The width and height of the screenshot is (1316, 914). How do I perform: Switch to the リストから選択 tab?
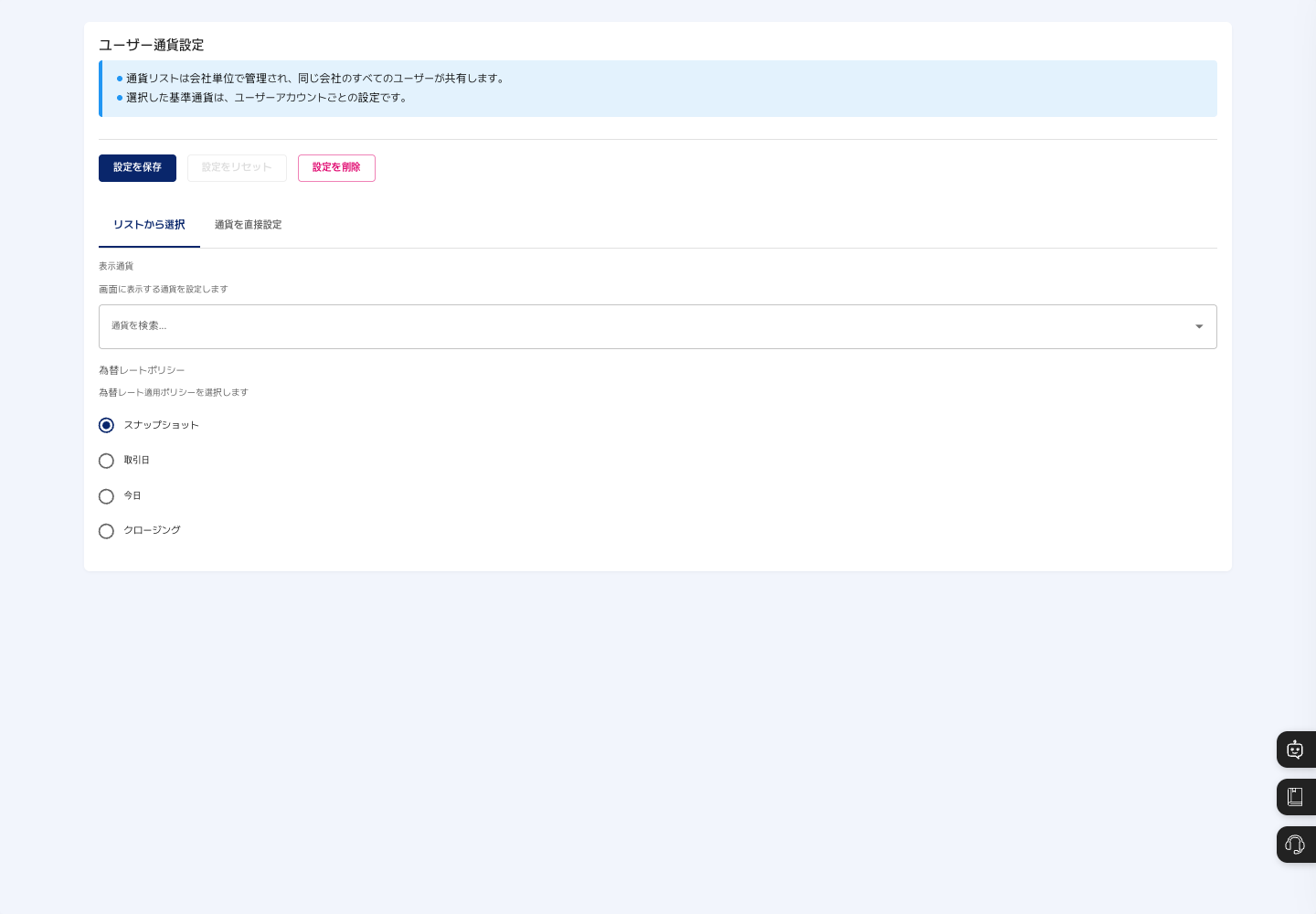pyautogui.click(x=149, y=225)
